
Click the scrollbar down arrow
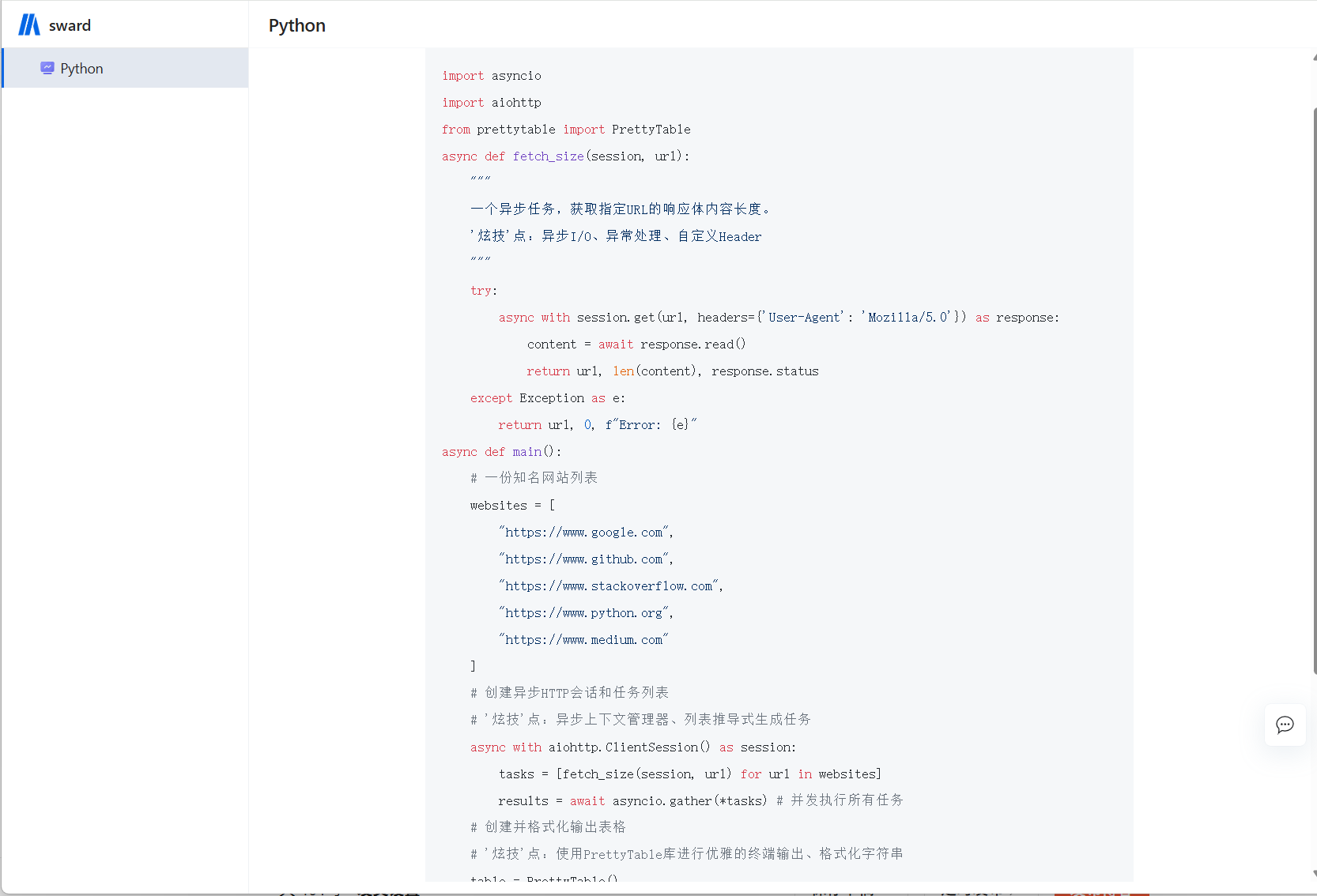pos(1315,873)
